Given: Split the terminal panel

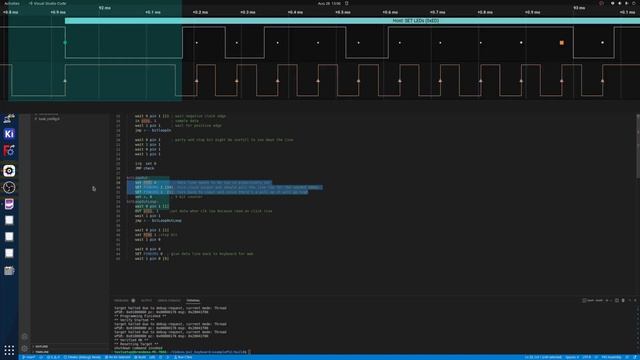Looking at the screenshot, I should (x=617, y=300).
